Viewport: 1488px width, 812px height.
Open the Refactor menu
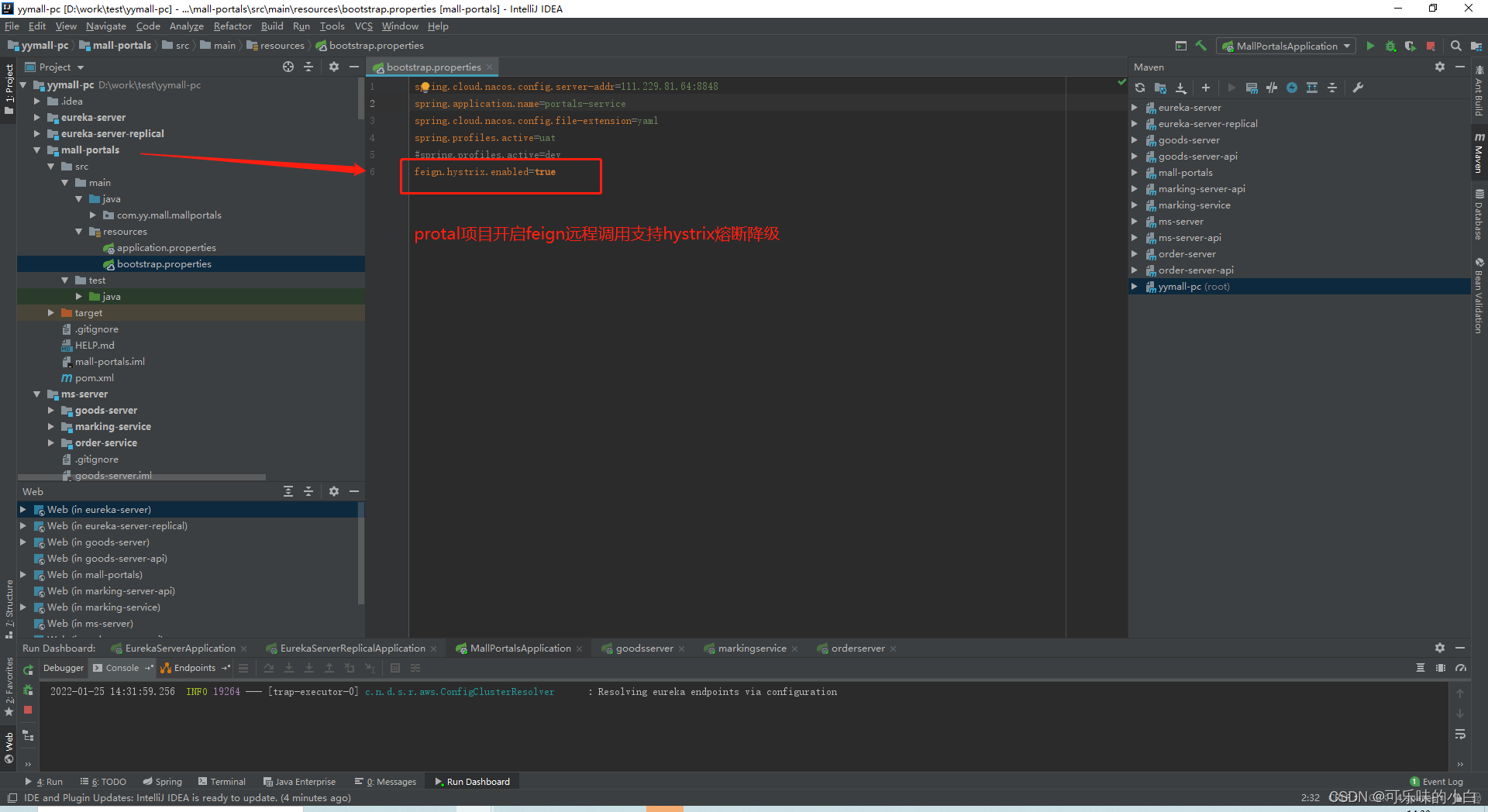pyautogui.click(x=232, y=26)
